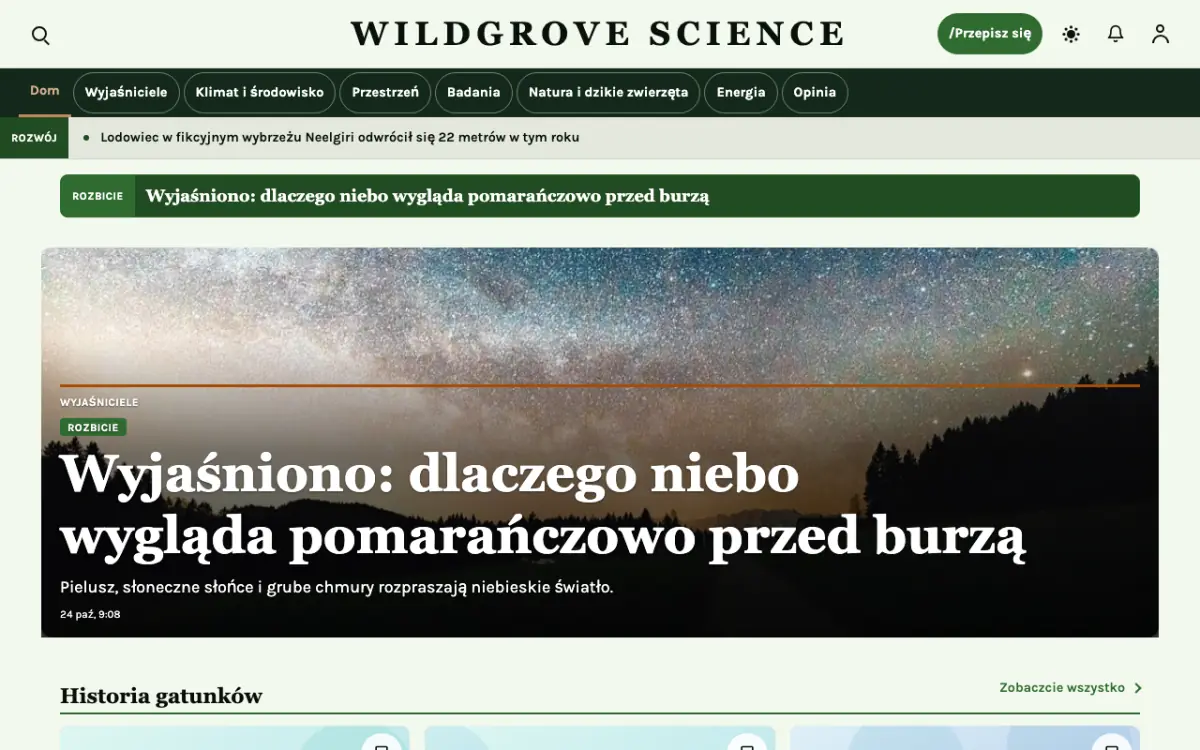1200x750 pixels.
Task: Go to the Wildgrove Science homepage logo
Action: 598,34
